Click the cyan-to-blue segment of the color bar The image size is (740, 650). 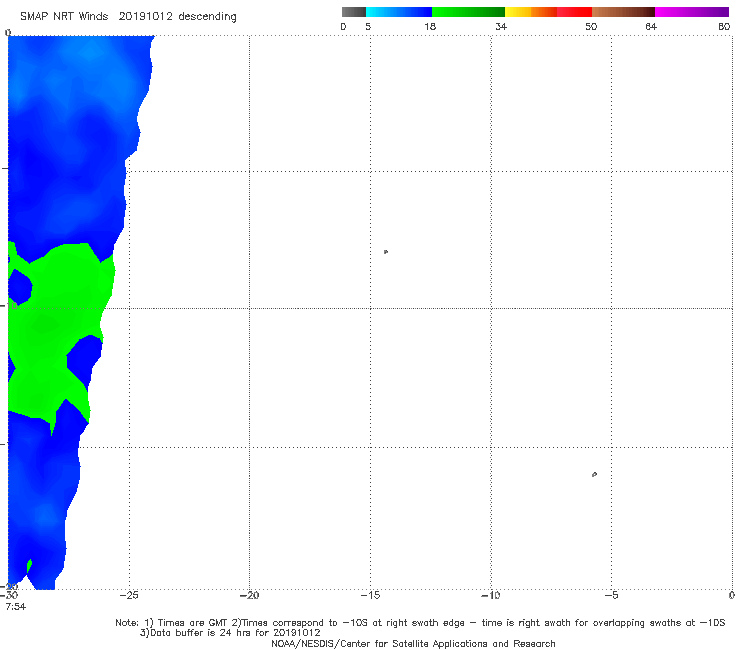click(399, 12)
